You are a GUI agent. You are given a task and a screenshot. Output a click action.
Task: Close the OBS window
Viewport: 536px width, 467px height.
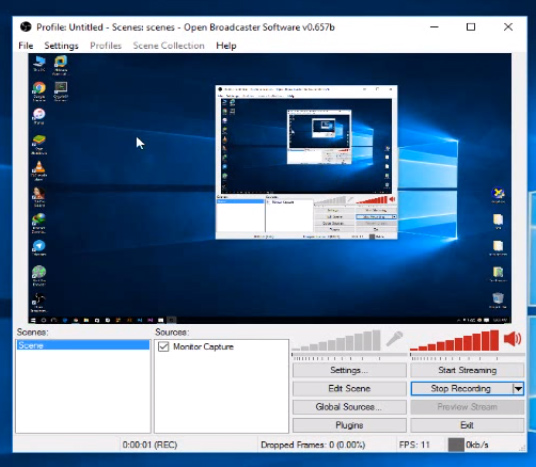pyautogui.click(x=508, y=27)
